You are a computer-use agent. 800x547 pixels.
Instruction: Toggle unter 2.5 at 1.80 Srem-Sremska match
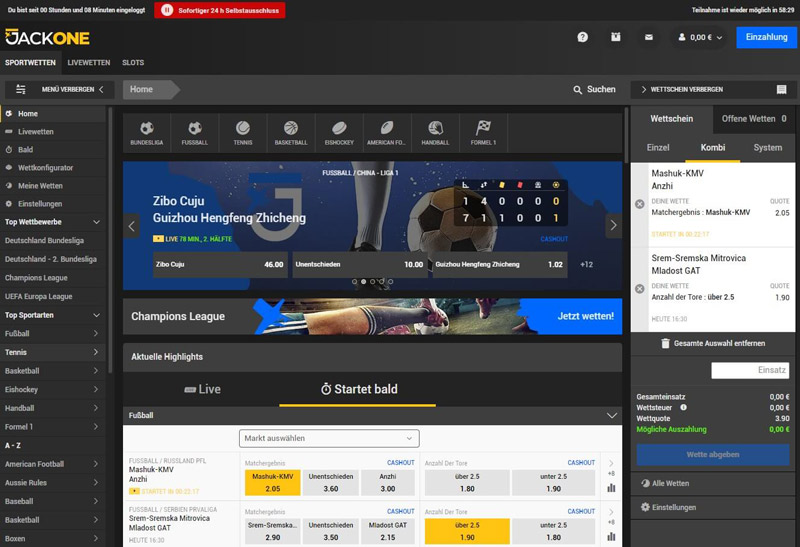pyautogui.click(x=554, y=531)
